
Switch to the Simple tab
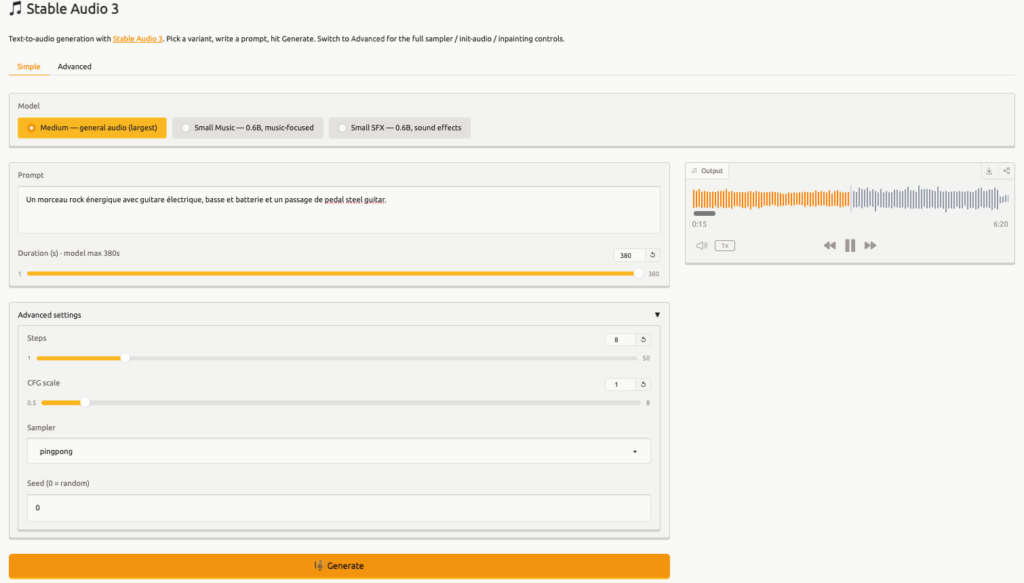(29, 67)
